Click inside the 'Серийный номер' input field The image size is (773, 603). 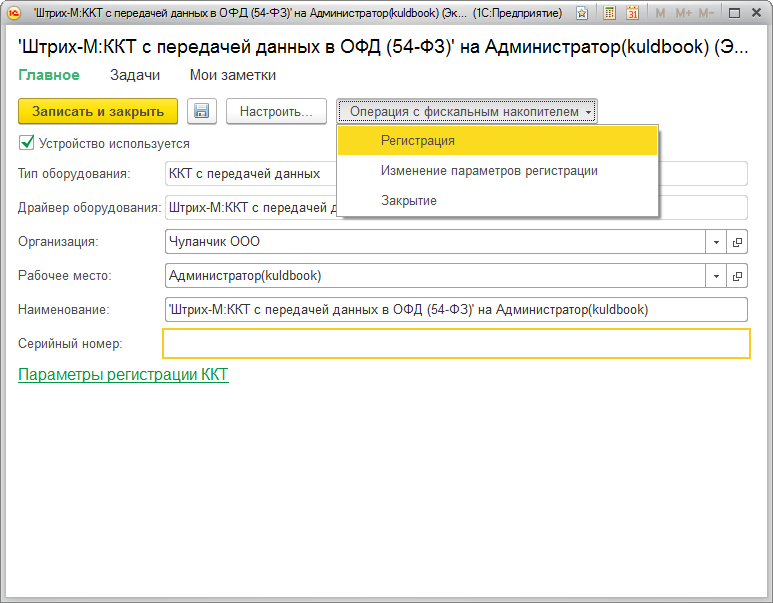[x=456, y=344]
